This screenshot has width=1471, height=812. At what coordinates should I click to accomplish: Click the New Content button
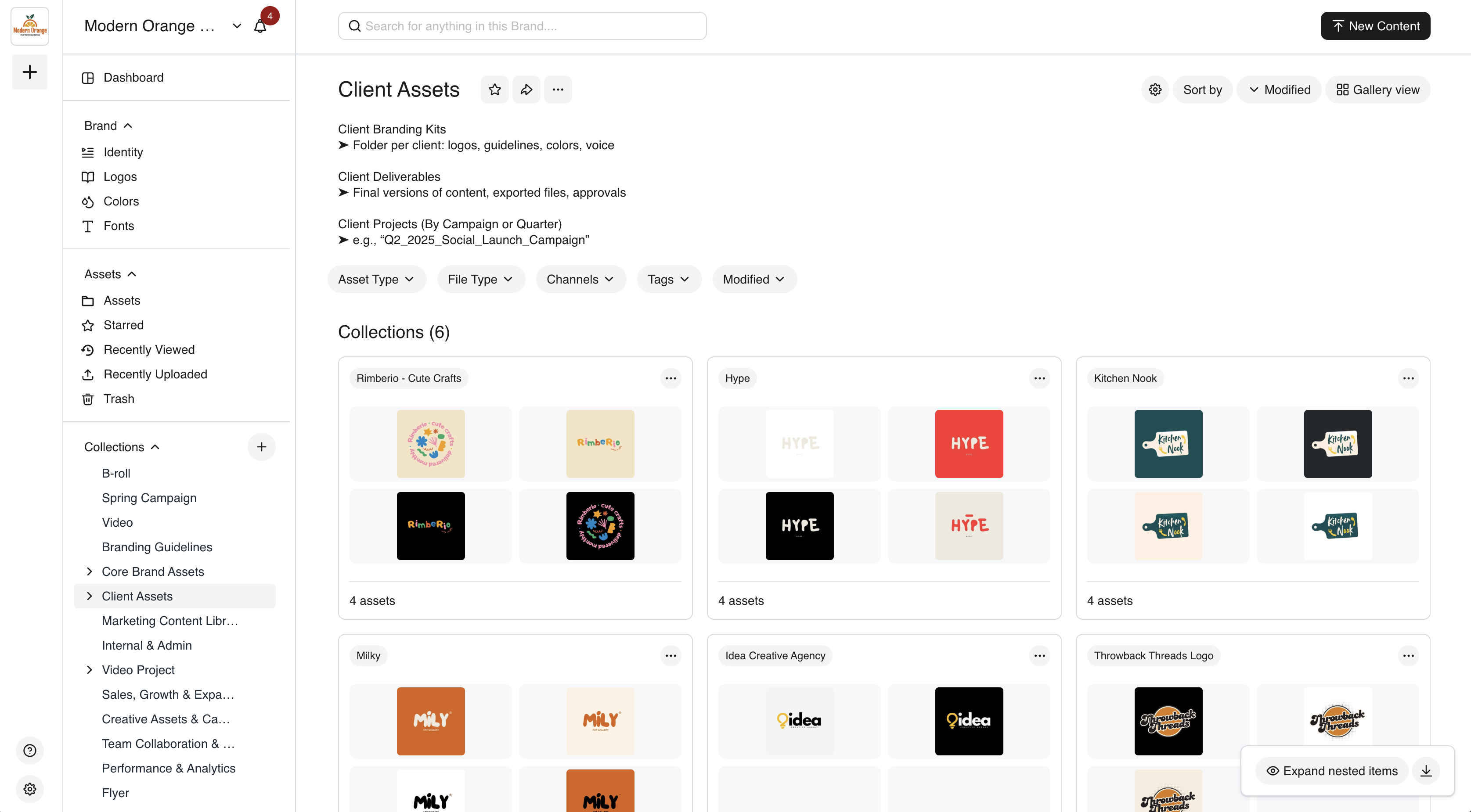[x=1375, y=26]
